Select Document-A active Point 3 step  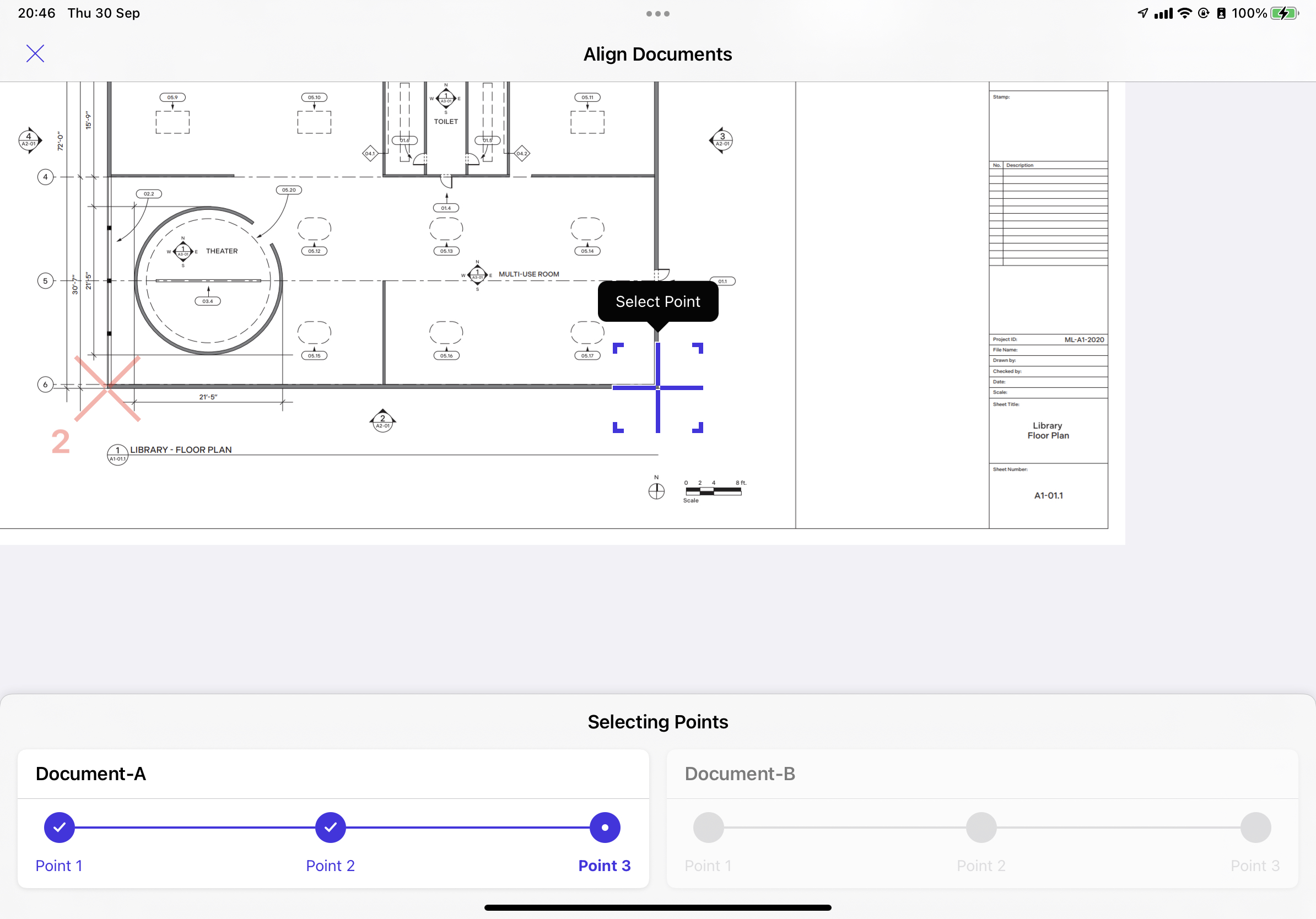605,828
